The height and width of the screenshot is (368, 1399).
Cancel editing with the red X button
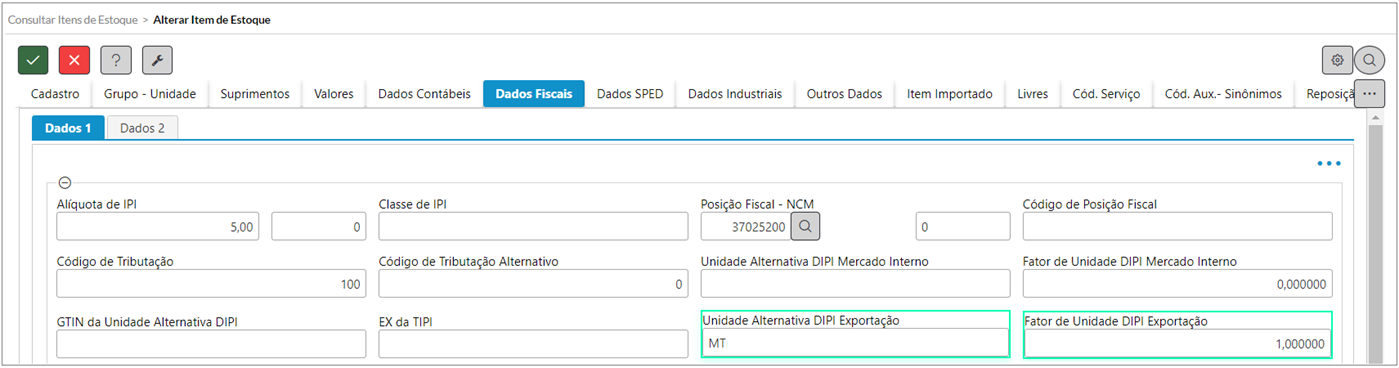click(x=74, y=60)
